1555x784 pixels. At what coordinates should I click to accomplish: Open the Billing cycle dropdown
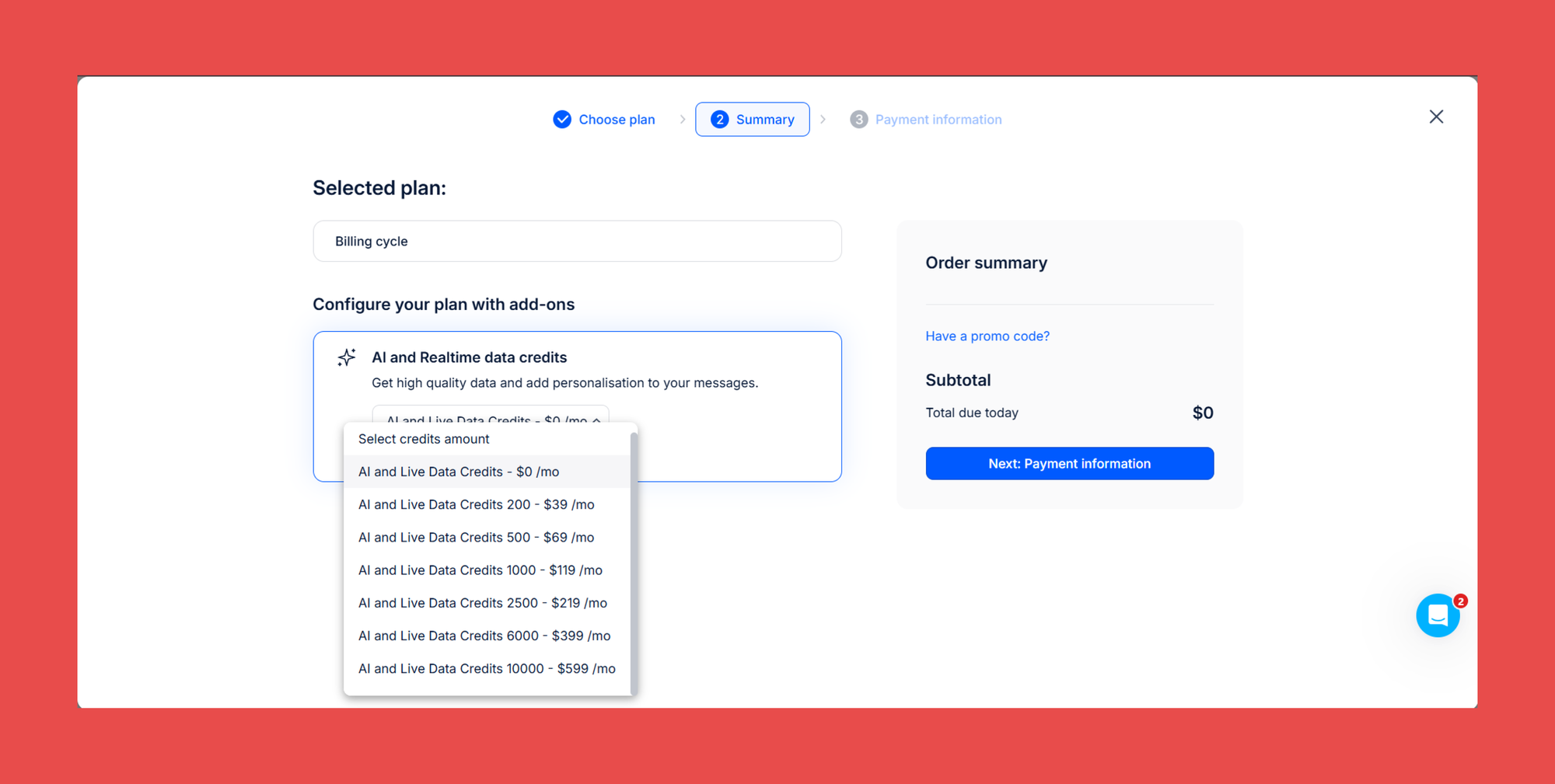(577, 241)
